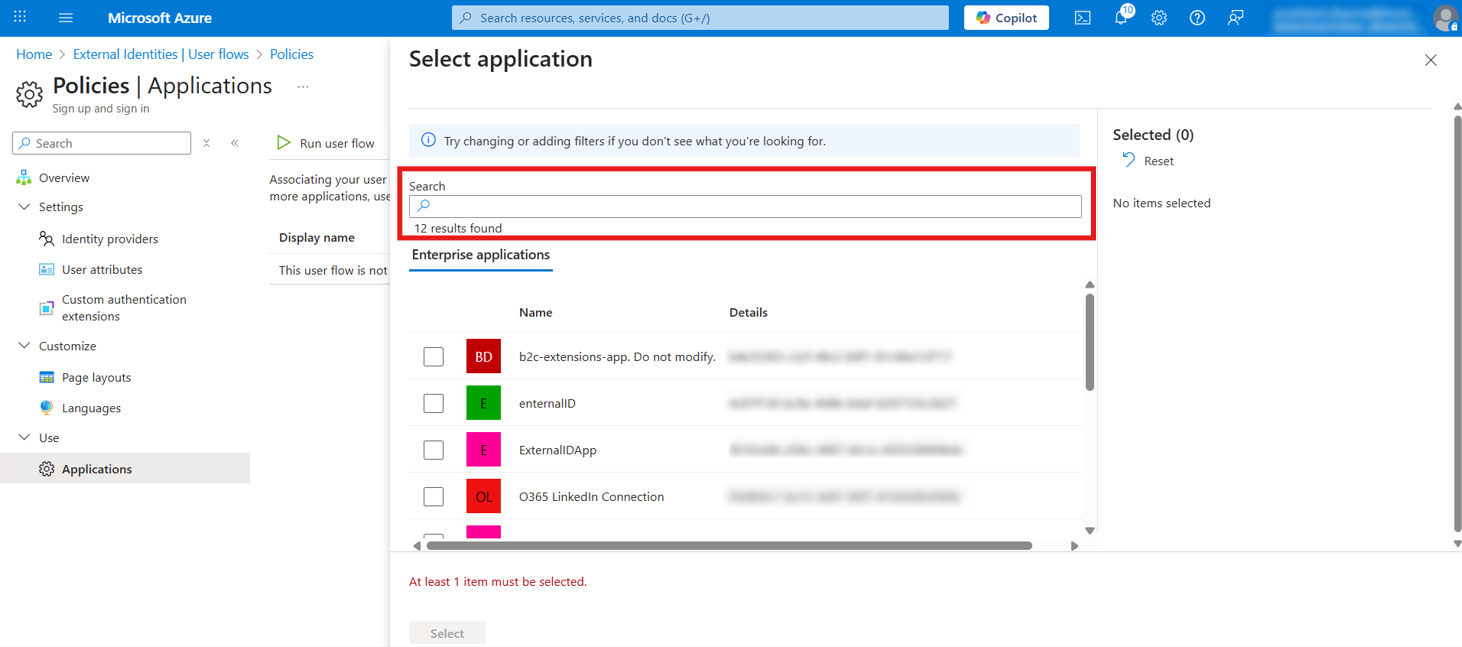Viewport: 1462px width, 647px height.
Task: Open Cloud Shell from the top bar
Action: (1082, 17)
